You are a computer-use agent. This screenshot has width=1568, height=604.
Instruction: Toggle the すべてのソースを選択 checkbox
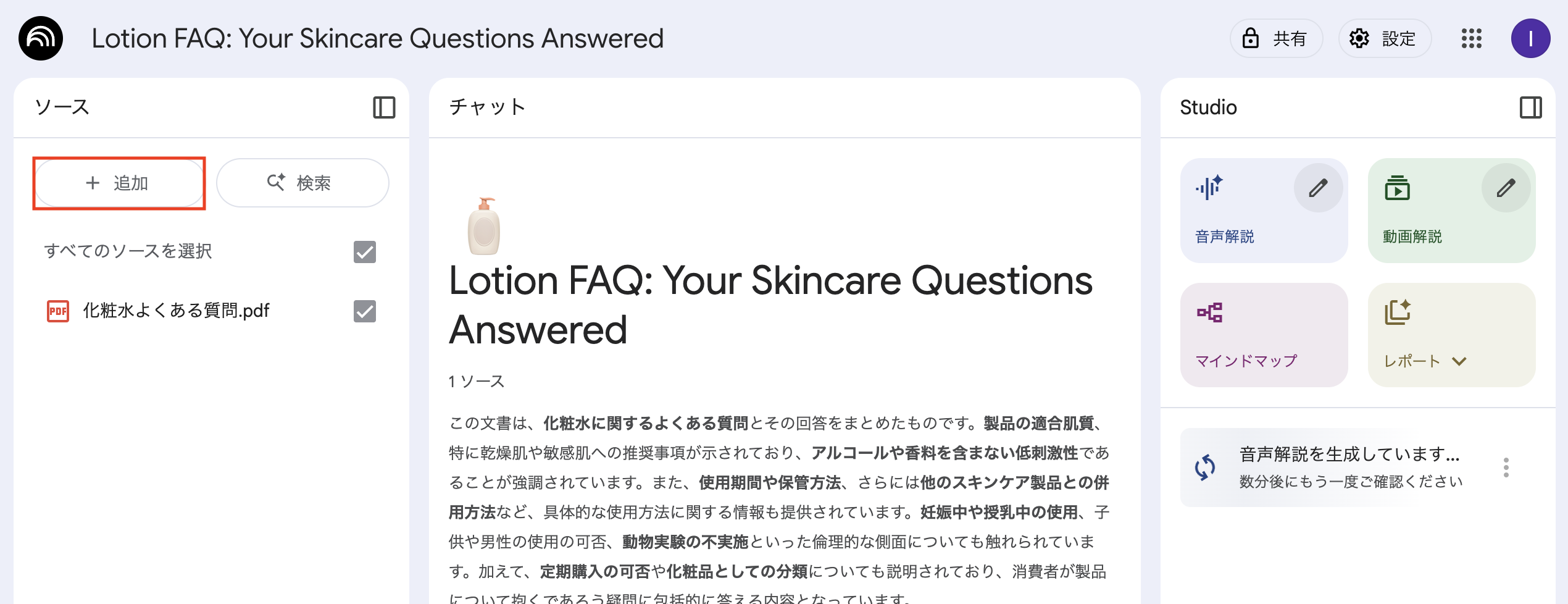[365, 252]
